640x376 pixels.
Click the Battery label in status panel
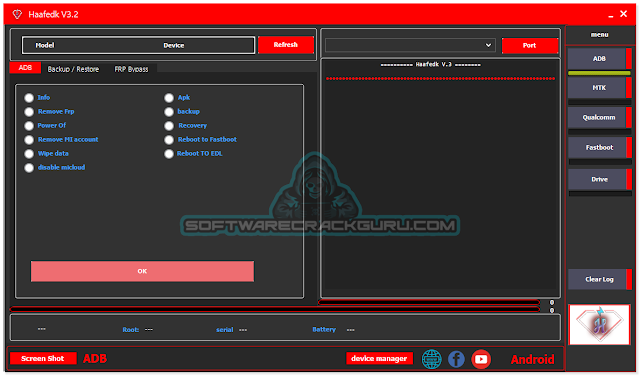pyautogui.click(x=324, y=329)
